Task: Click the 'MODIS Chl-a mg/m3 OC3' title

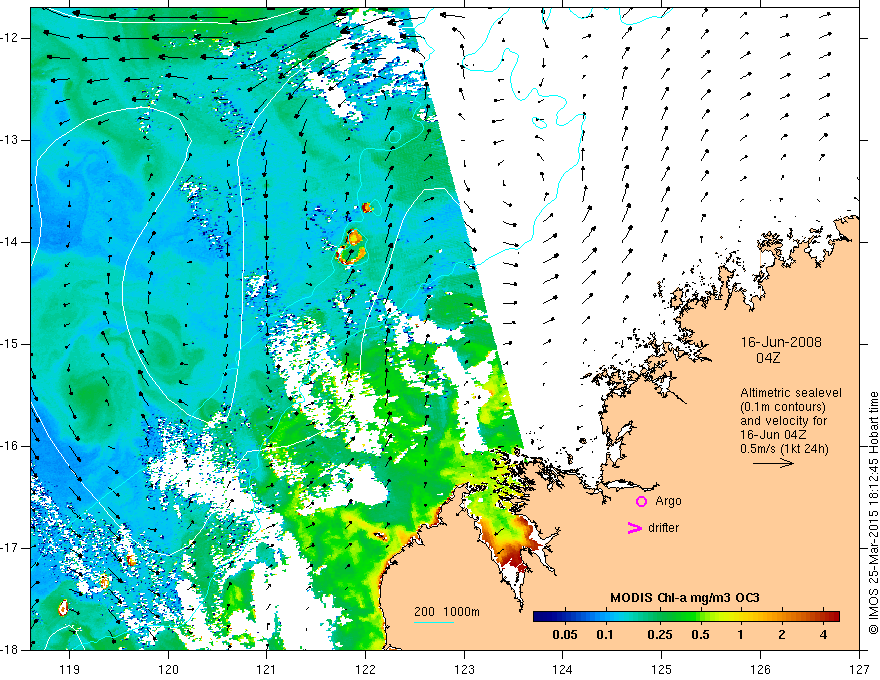Action: point(685,598)
